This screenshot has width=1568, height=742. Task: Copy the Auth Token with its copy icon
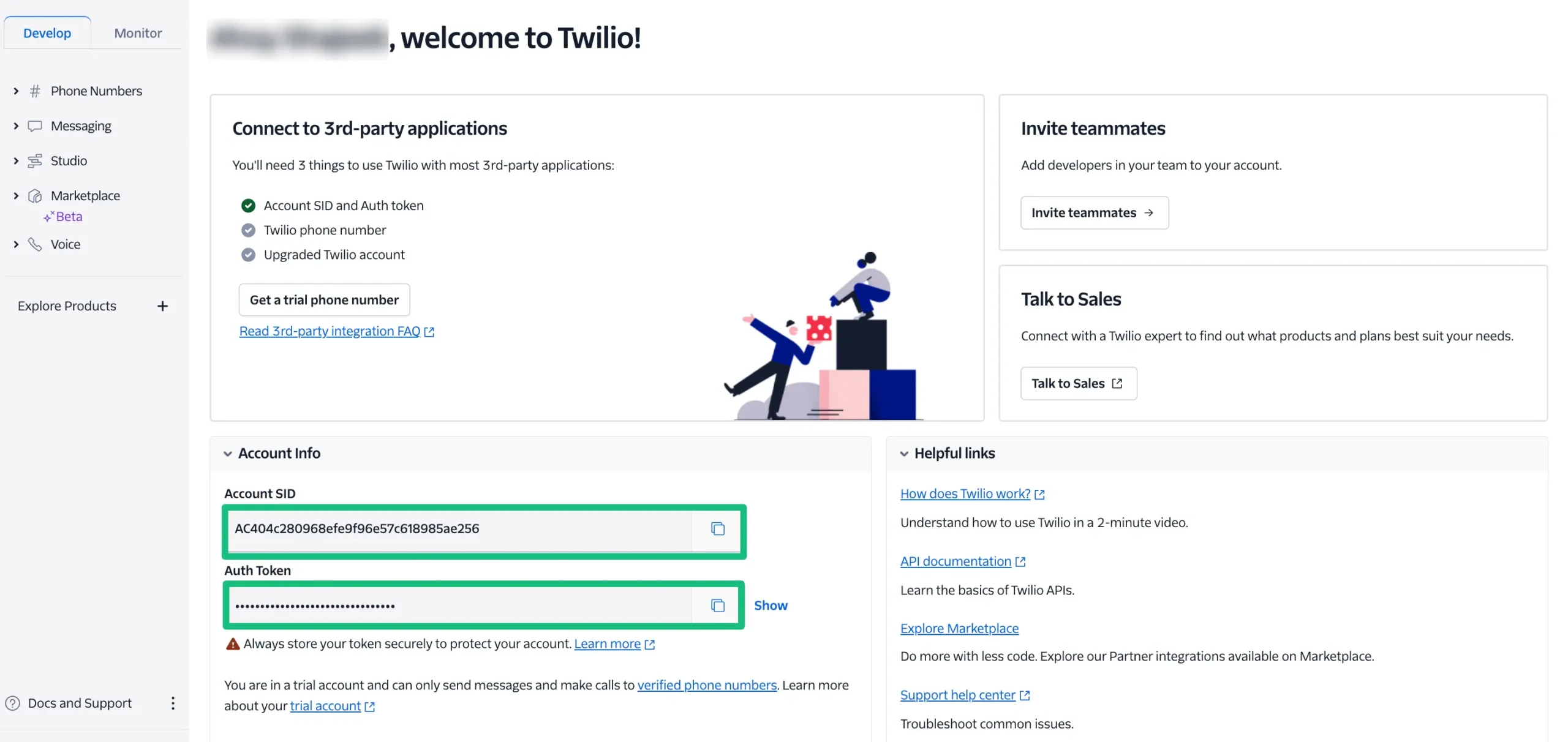tap(717, 605)
